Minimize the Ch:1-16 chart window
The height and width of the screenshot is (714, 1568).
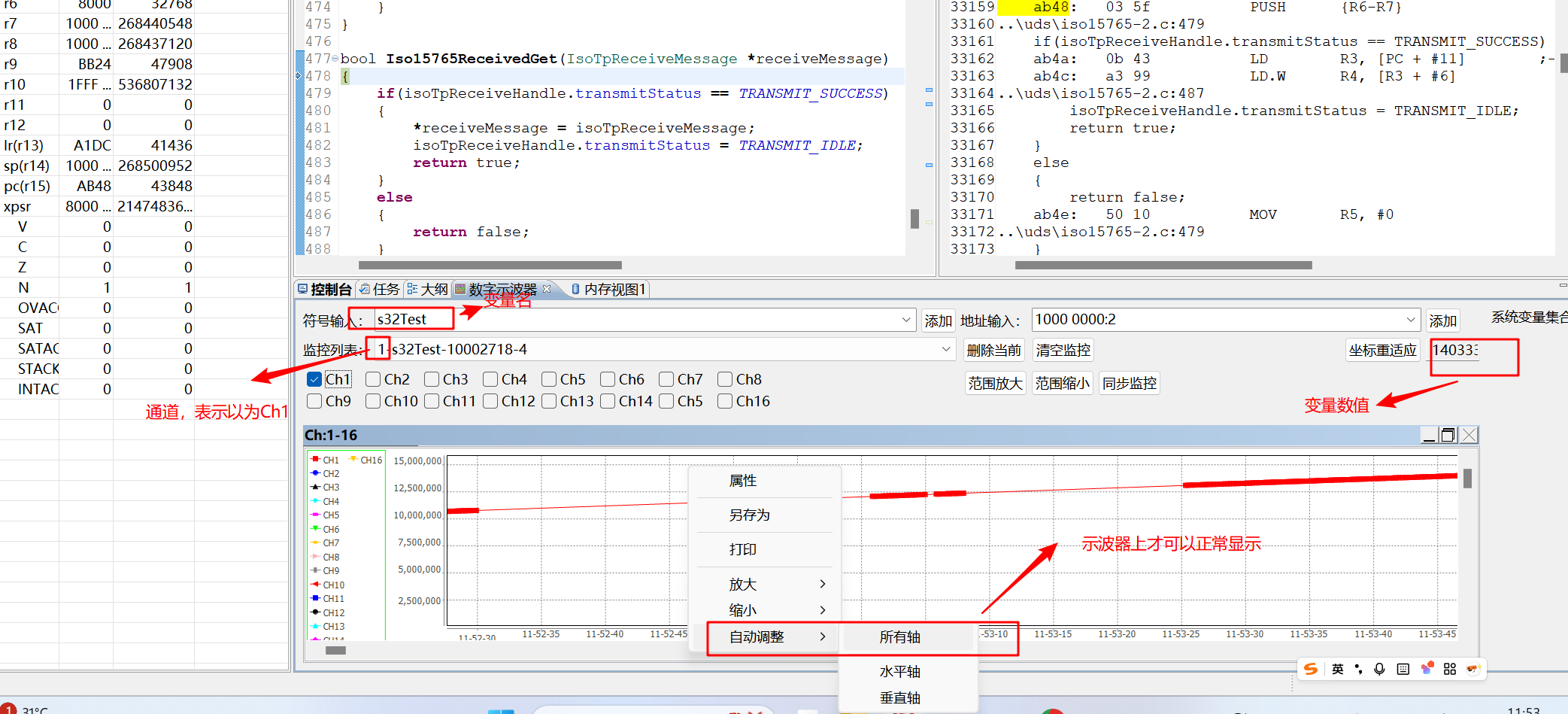tap(1430, 435)
